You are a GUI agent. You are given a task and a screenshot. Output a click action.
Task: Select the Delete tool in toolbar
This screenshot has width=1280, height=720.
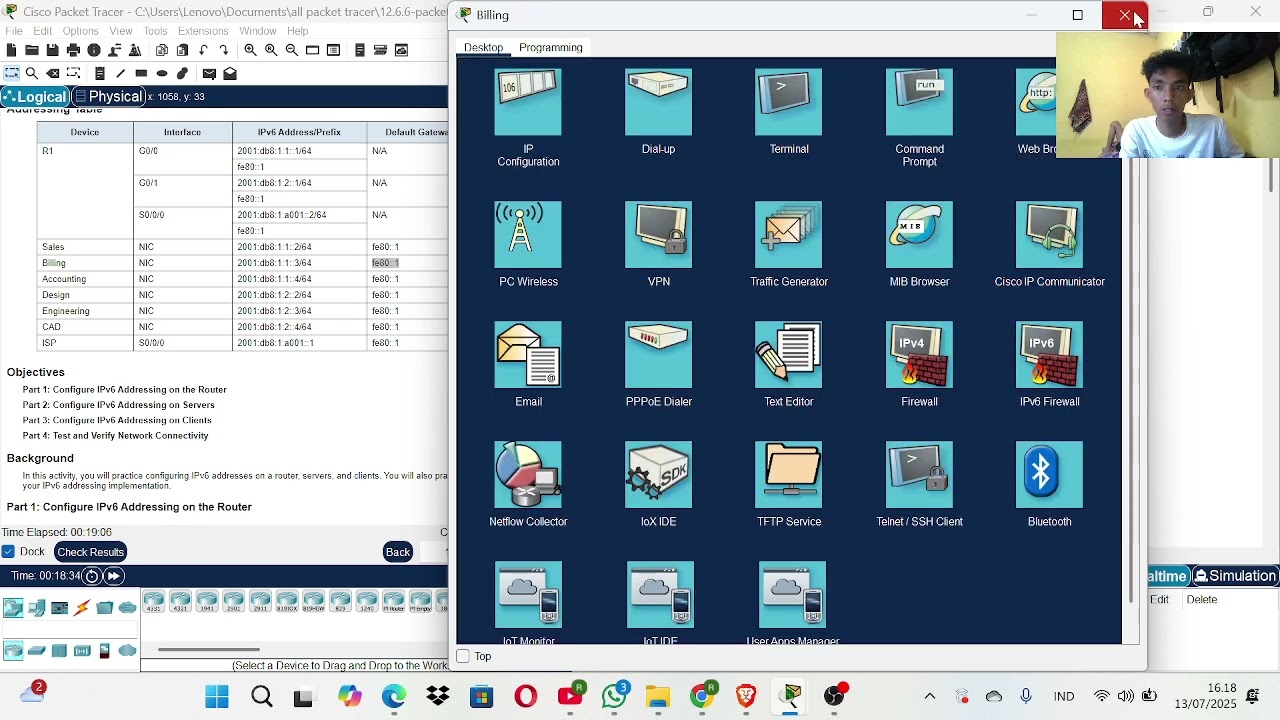(x=53, y=73)
